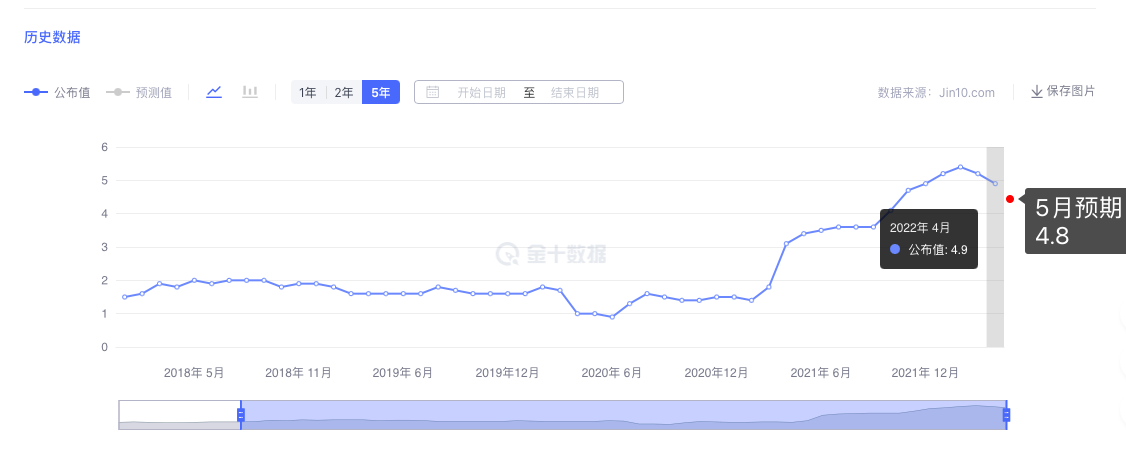
Task: Open the 开始日期 start date picker
Action: 481,92
